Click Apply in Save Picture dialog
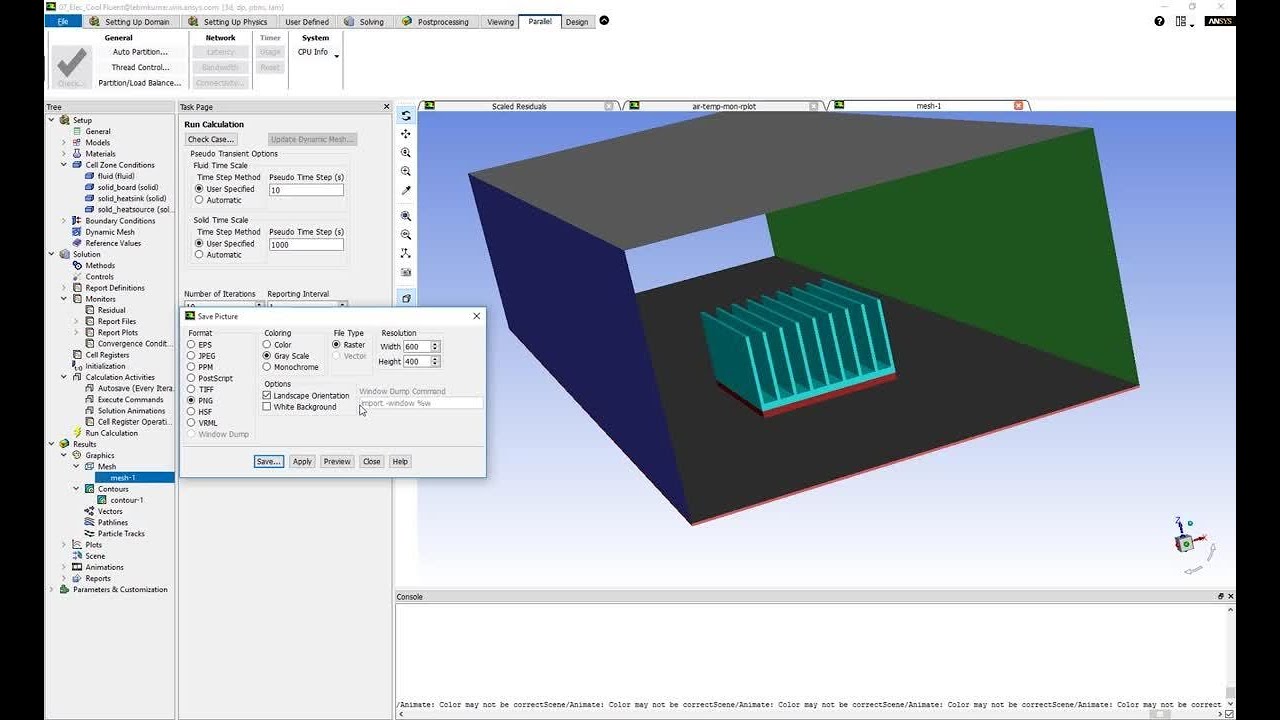 (x=303, y=462)
